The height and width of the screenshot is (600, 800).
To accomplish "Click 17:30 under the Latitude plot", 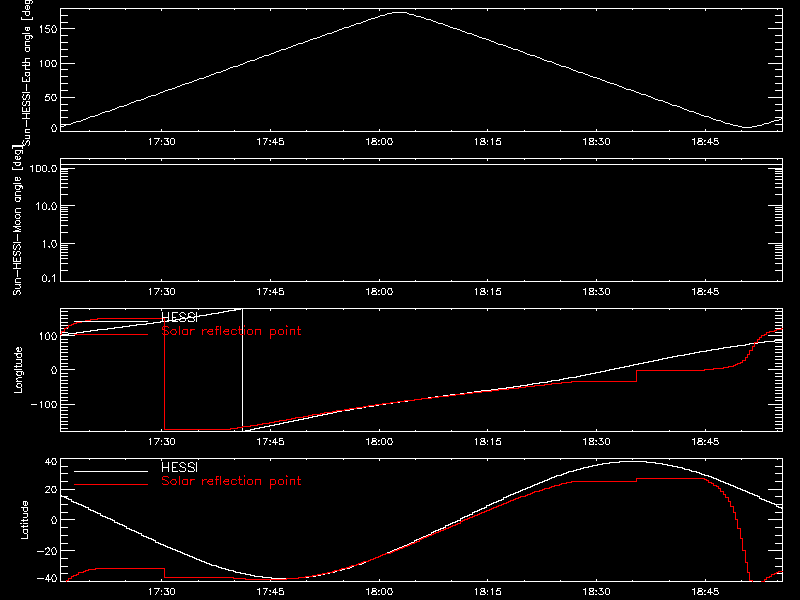I will 162,592.
